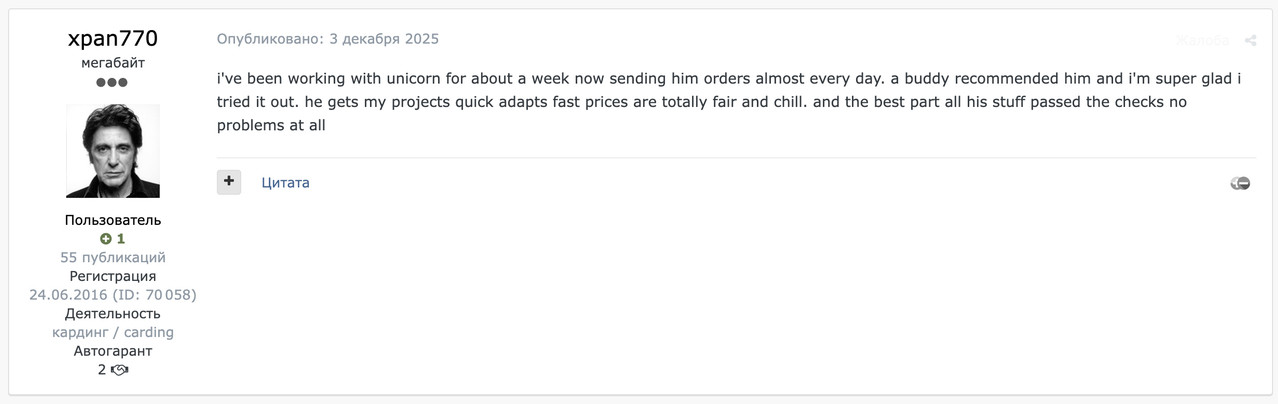Click the share post icon
This screenshot has width=1278, height=404.
tap(1250, 41)
